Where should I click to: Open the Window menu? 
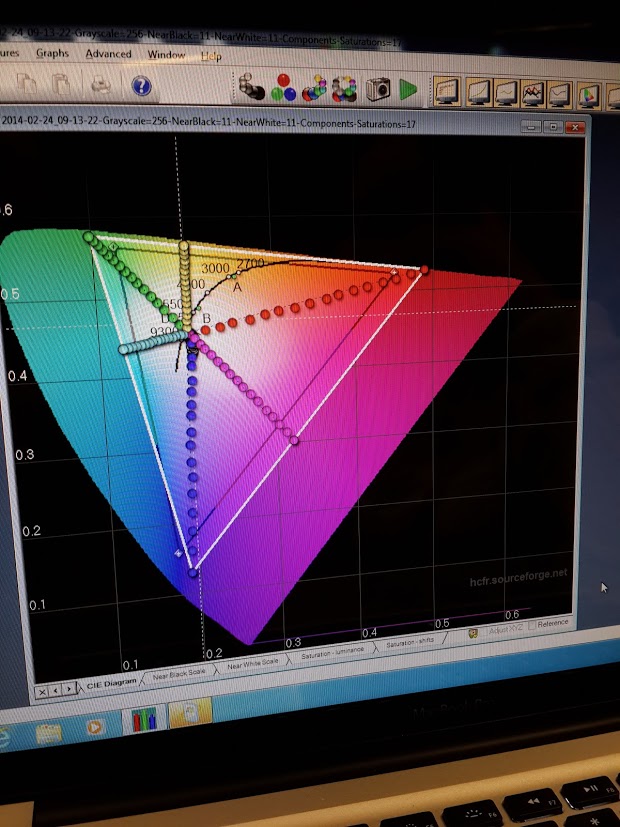point(166,54)
